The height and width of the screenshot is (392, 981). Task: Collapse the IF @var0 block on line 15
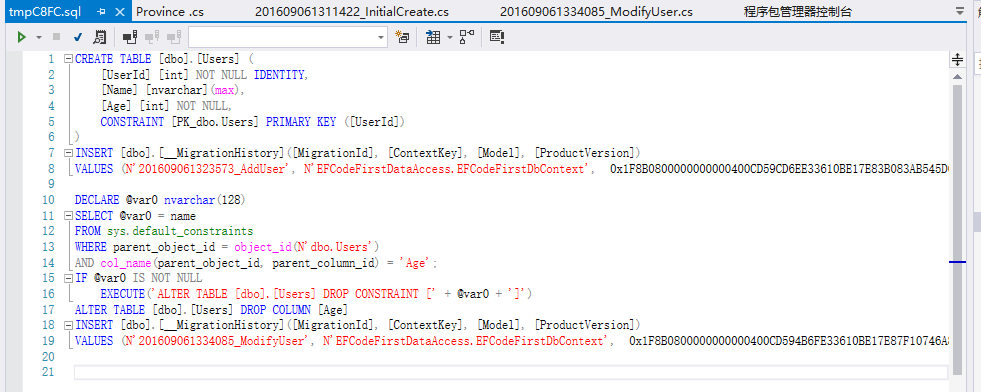pyautogui.click(x=68, y=278)
